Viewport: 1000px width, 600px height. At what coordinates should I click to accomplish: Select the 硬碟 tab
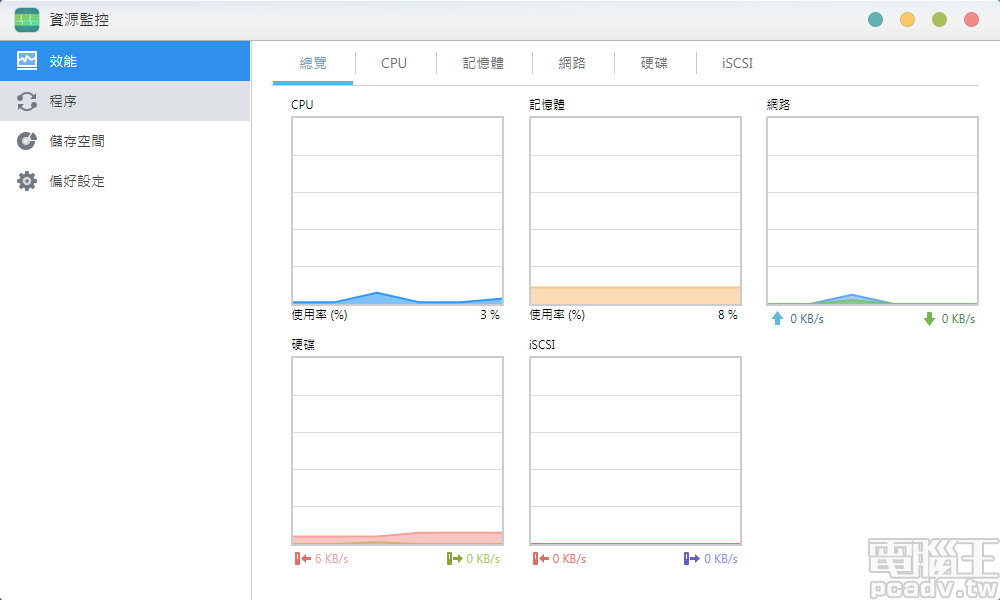tap(654, 62)
